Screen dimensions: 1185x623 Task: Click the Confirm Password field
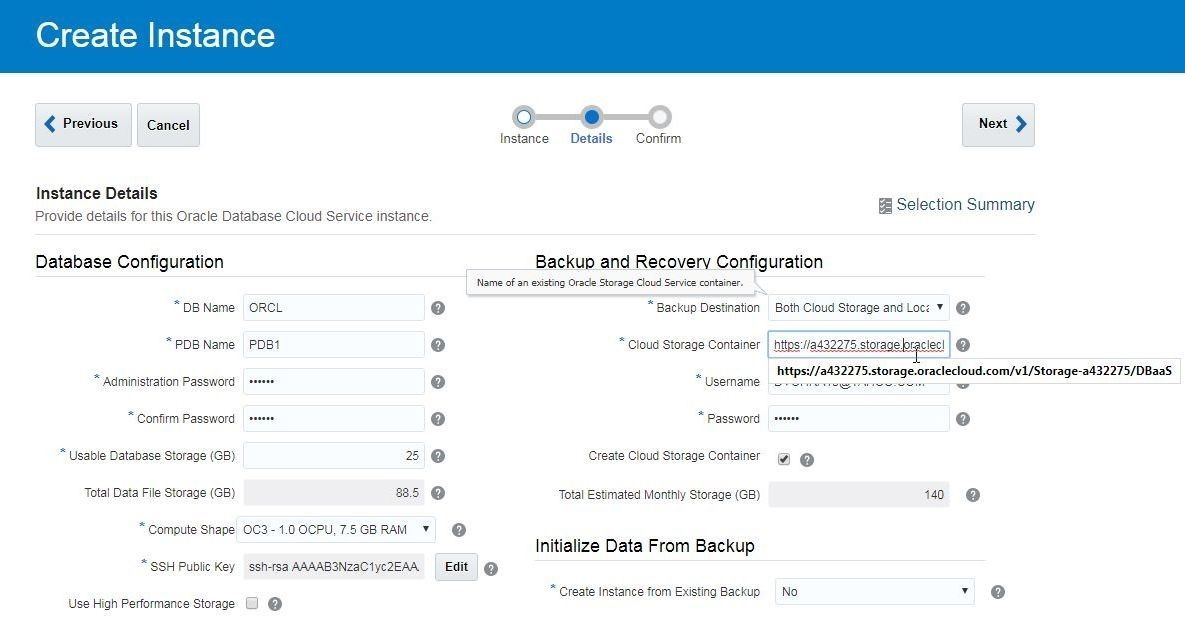click(334, 419)
